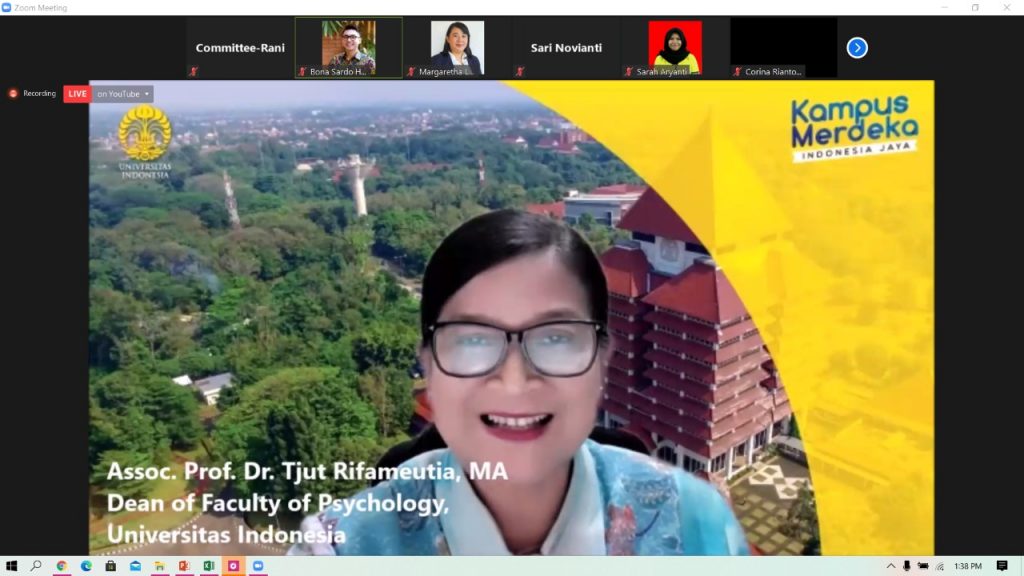
Task: Open Windows taskbar search
Action: click(36, 566)
